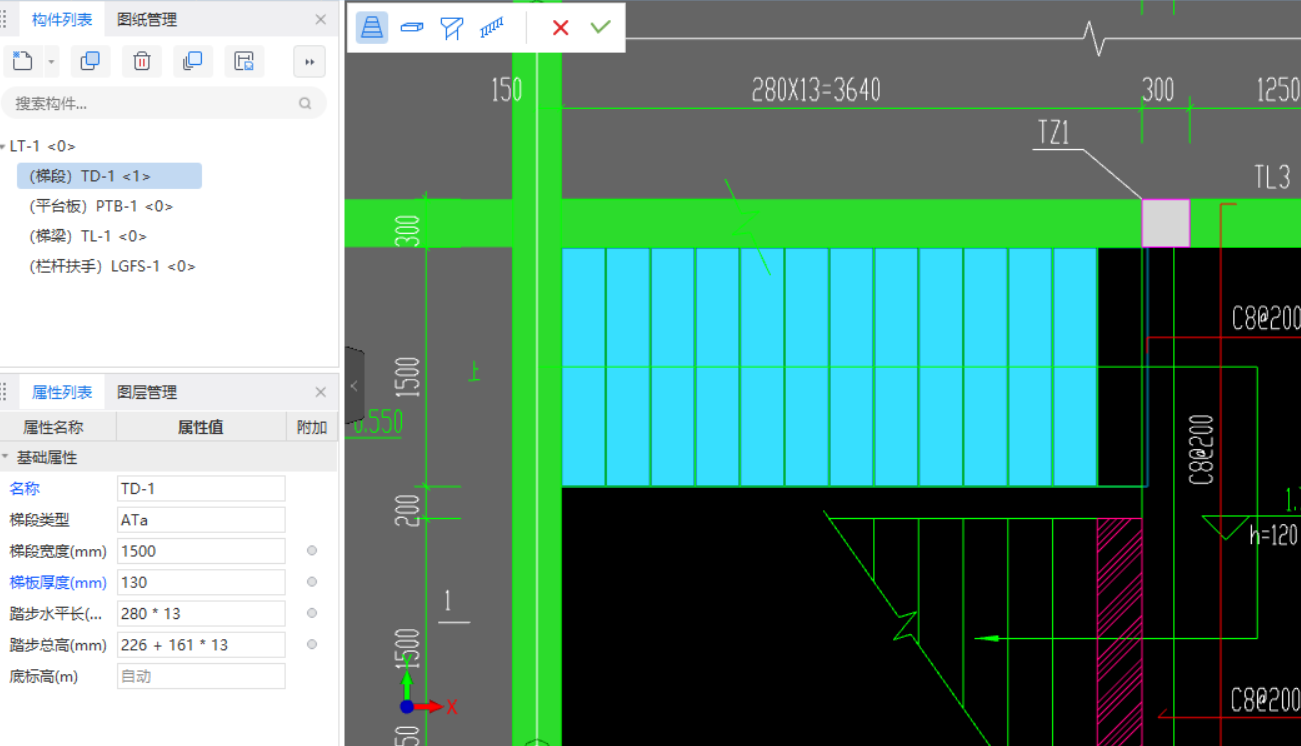Click the TZ1 column square in drawing
The image size is (1301, 746).
[1166, 223]
